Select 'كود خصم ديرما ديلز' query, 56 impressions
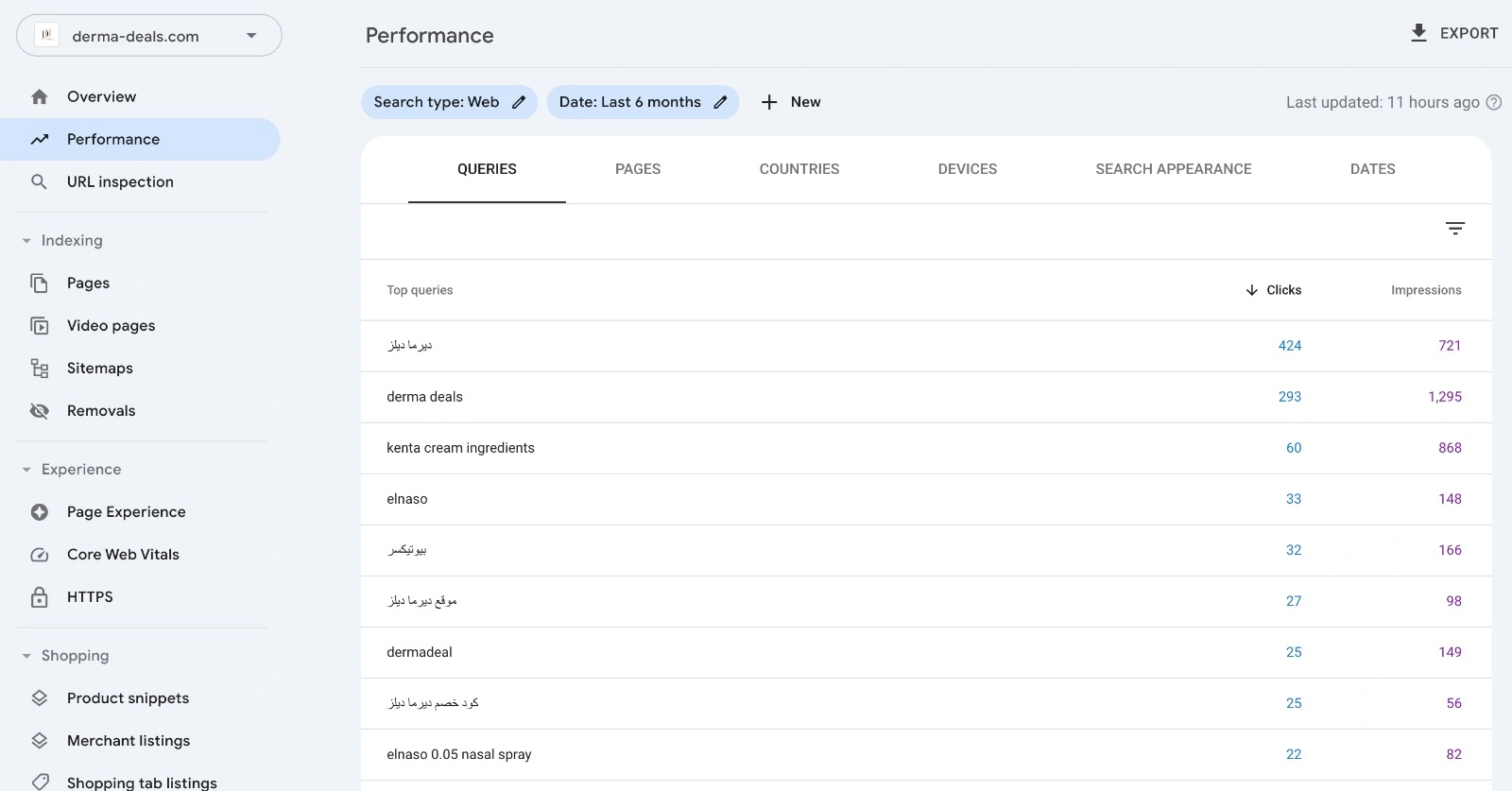 click(926, 703)
